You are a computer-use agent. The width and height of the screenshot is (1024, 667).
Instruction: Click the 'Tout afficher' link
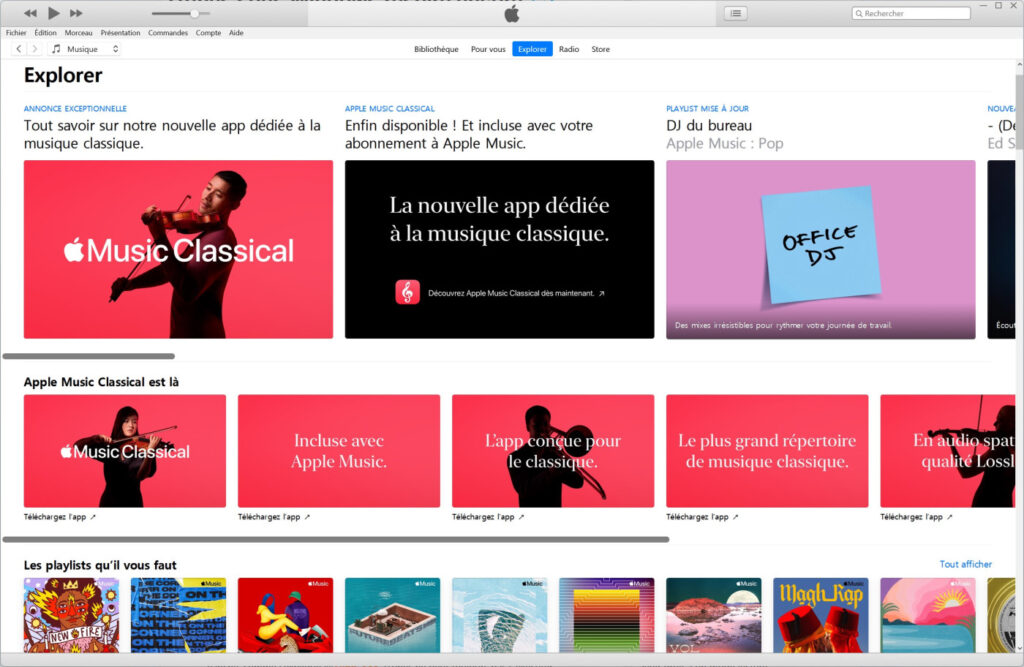[965, 564]
